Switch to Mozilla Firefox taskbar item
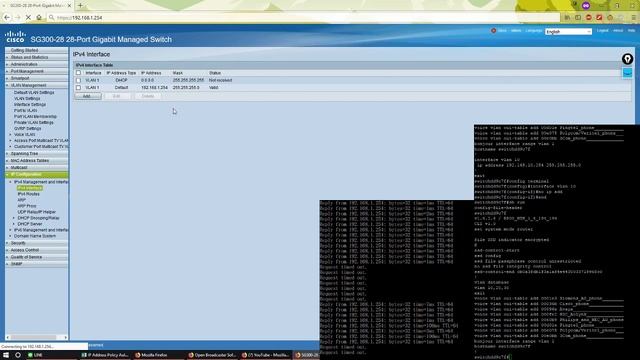This screenshot has height=360, width=640. coord(151,355)
